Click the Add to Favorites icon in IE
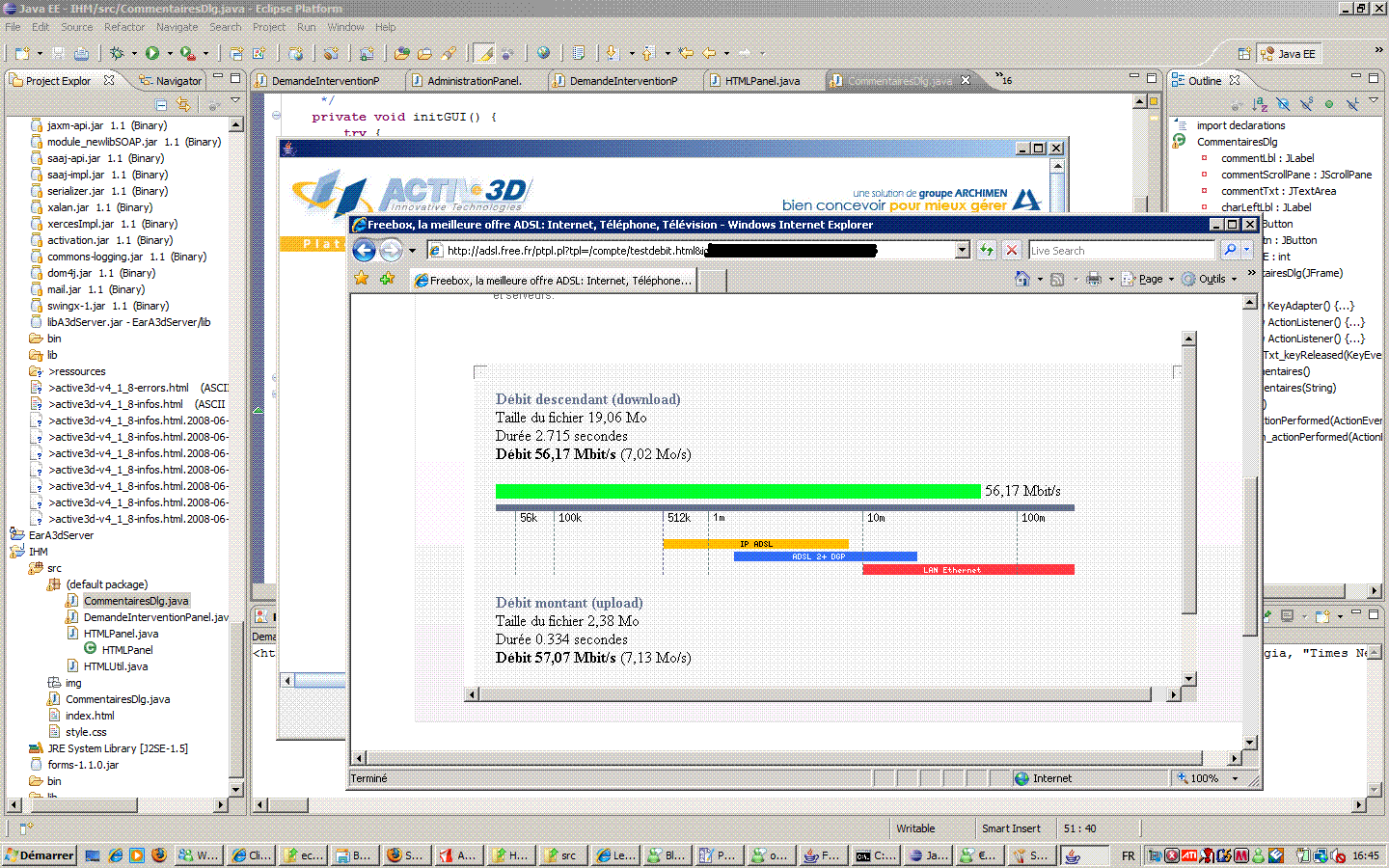 (x=387, y=279)
